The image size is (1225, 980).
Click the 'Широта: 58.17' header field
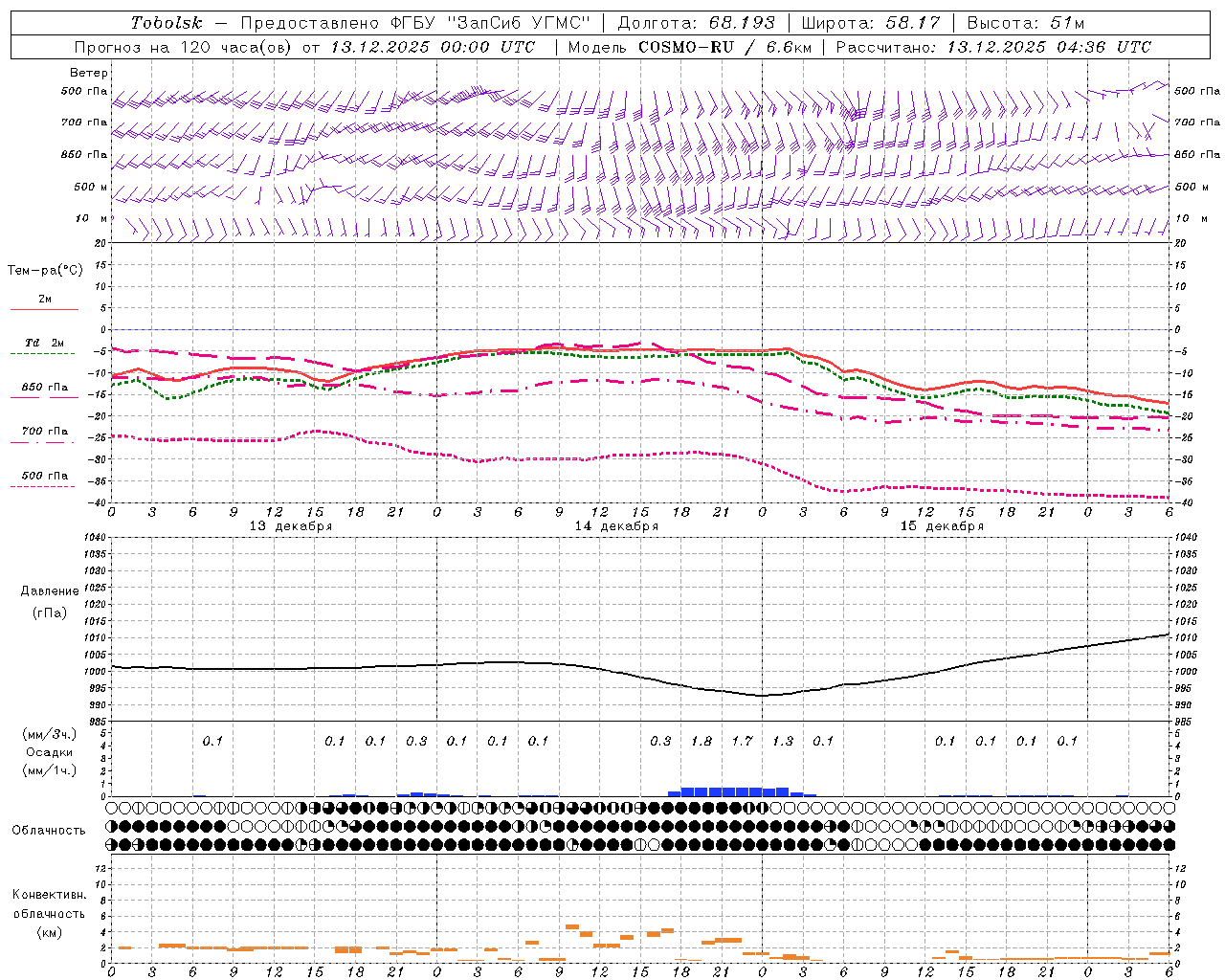[871, 22]
